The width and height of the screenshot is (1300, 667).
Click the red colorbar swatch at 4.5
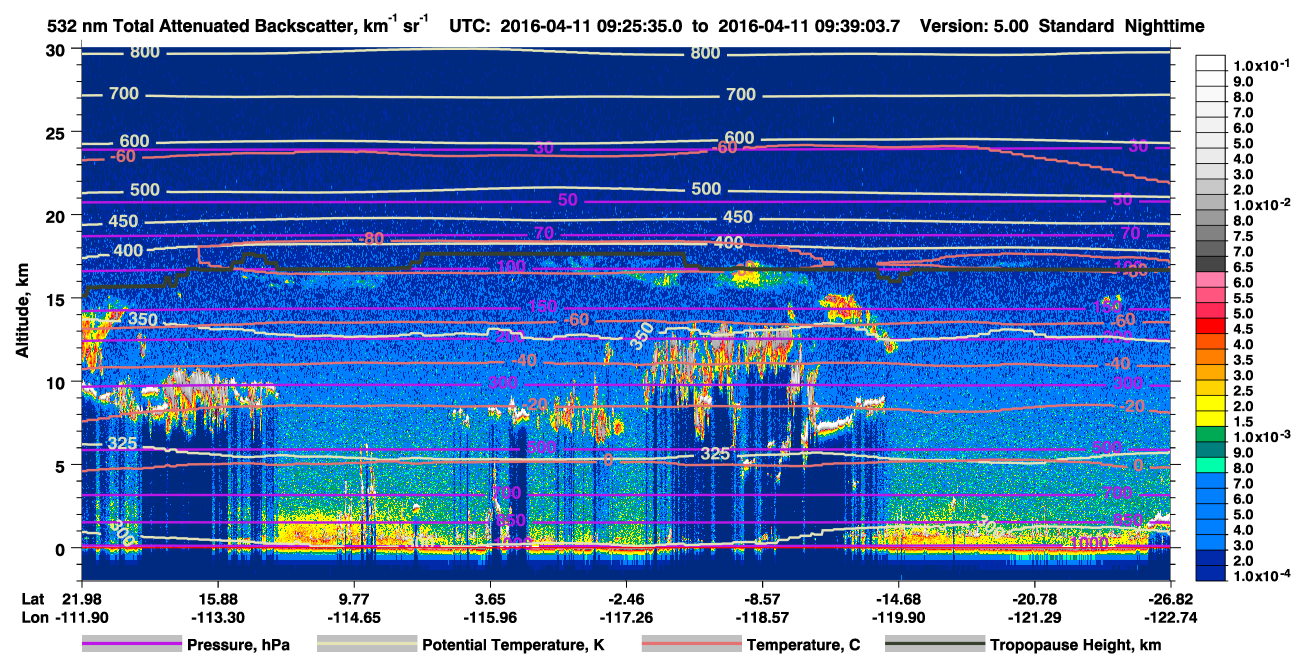pos(1210,327)
